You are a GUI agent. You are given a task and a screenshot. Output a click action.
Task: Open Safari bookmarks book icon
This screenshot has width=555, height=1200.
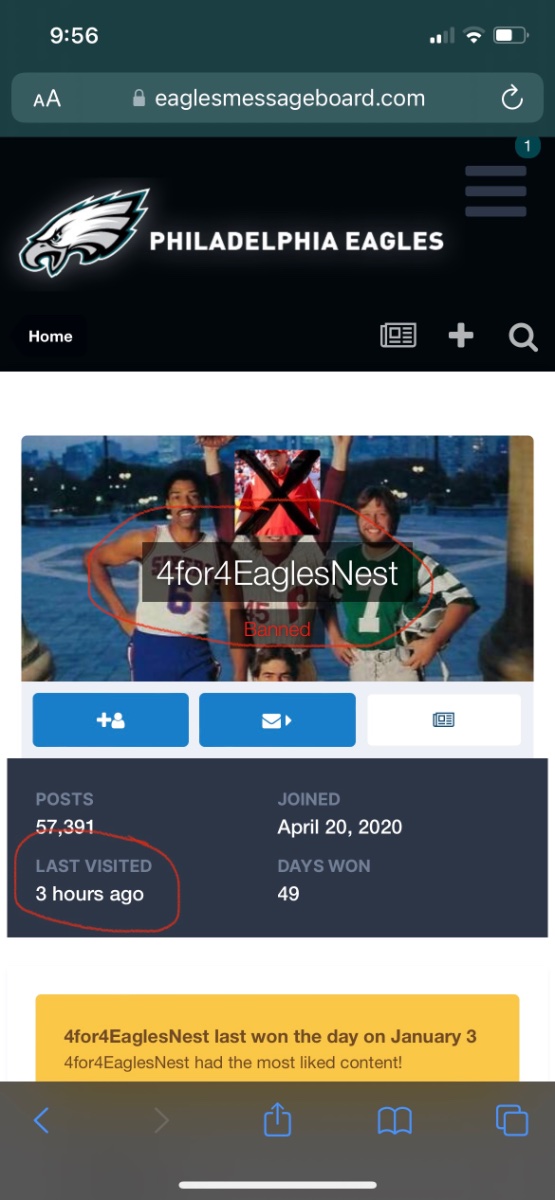pyautogui.click(x=394, y=1121)
